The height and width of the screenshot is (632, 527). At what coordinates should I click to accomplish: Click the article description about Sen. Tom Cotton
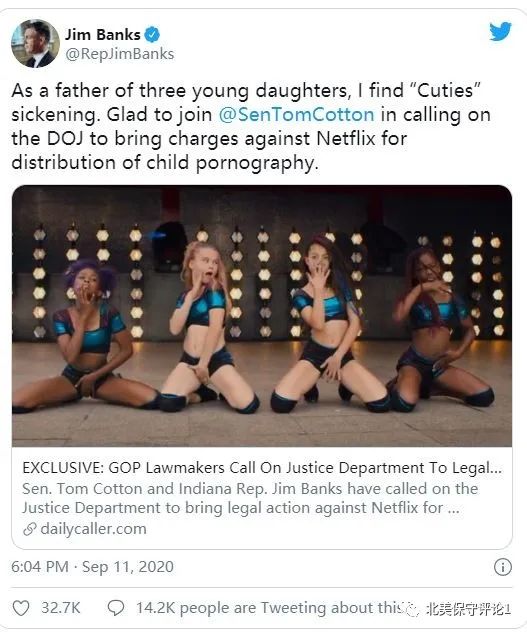(250, 498)
